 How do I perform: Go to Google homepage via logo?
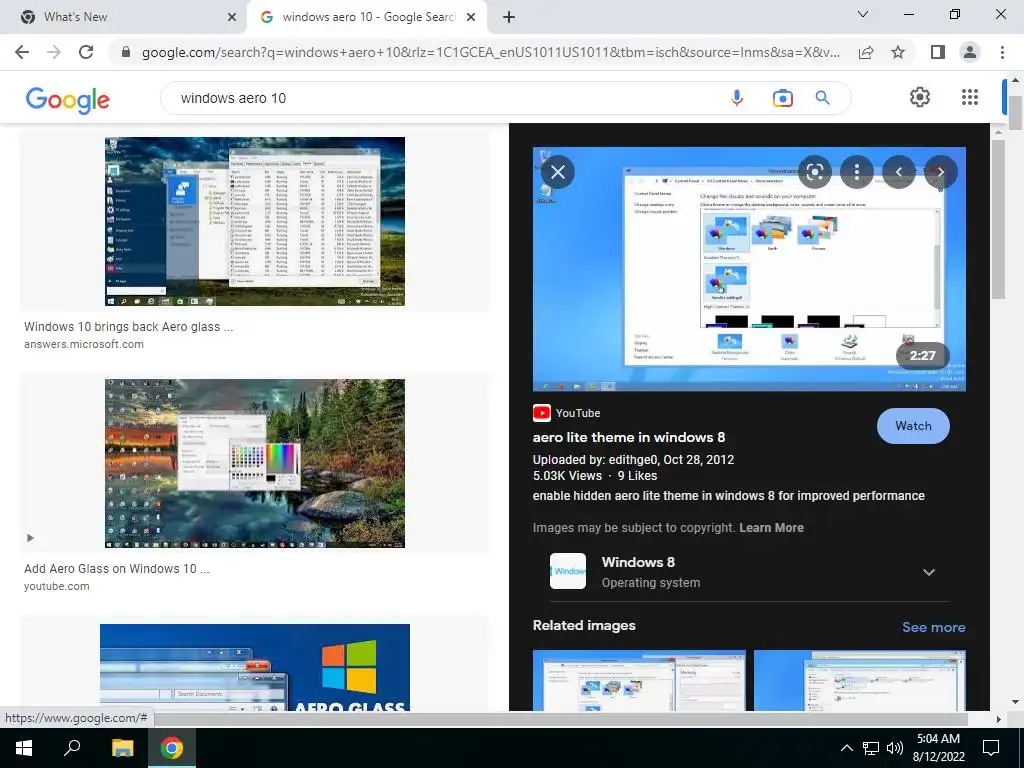click(x=67, y=99)
